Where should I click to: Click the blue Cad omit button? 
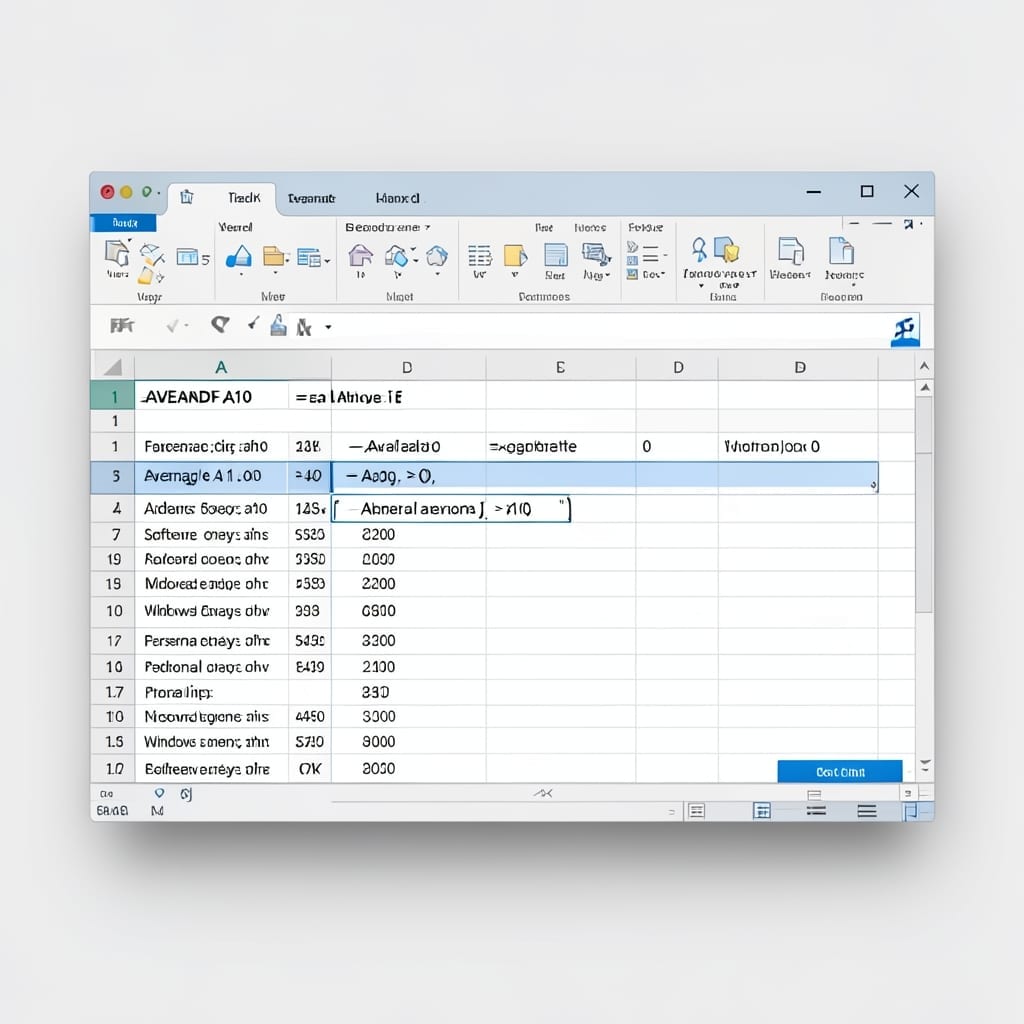(840, 772)
